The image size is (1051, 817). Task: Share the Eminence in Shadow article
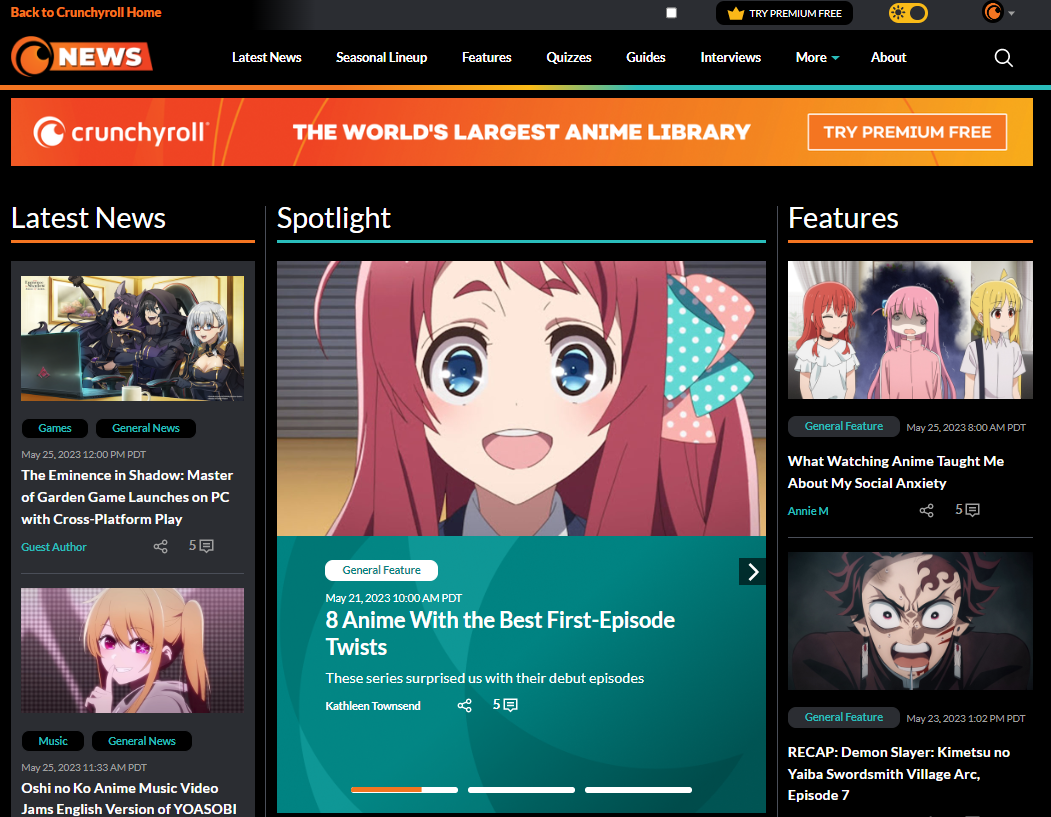160,546
